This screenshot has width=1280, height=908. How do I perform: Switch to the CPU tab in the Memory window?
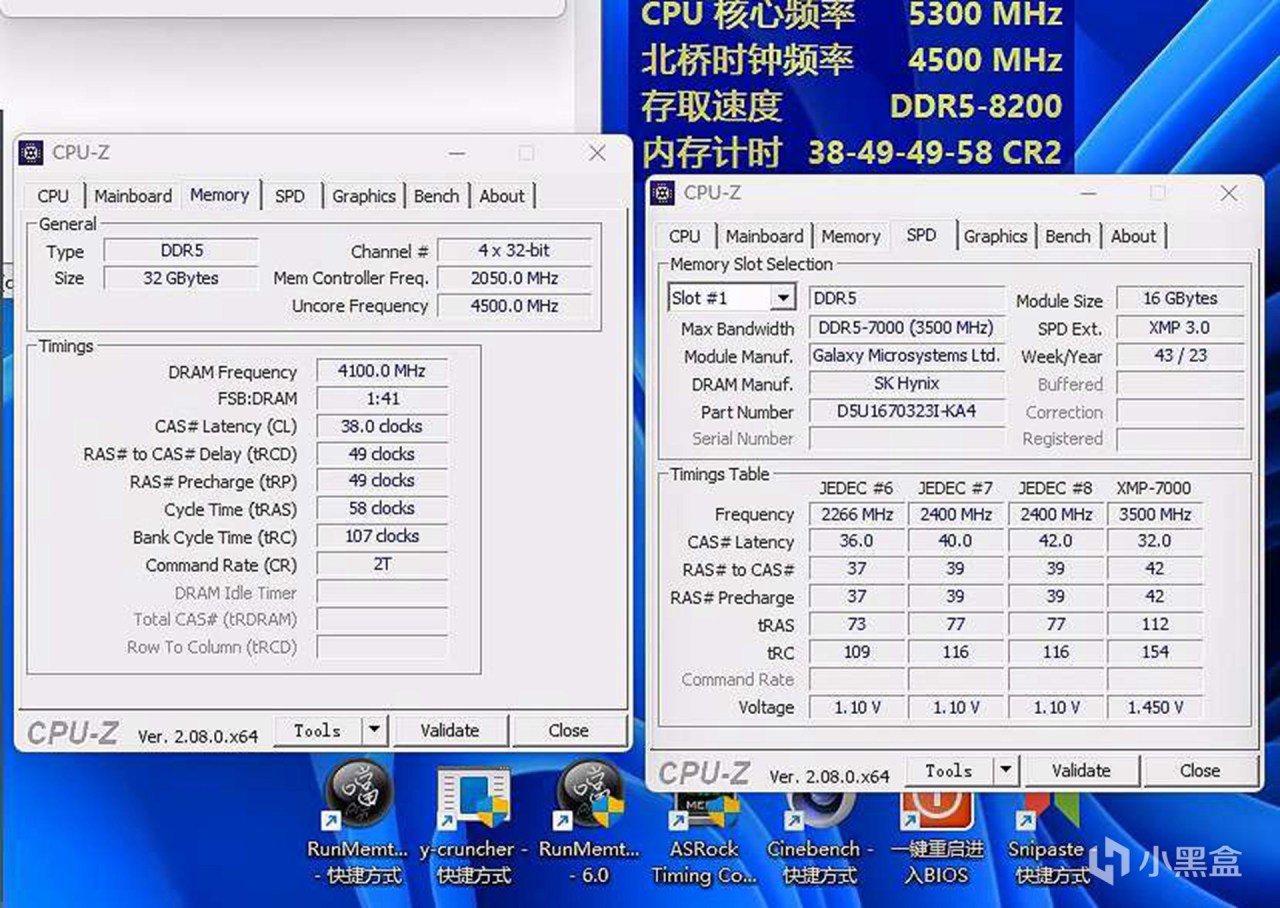(x=53, y=196)
